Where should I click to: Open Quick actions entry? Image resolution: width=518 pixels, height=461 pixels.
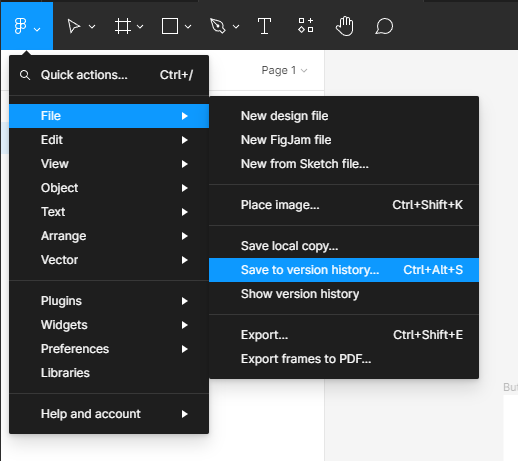coord(109,75)
